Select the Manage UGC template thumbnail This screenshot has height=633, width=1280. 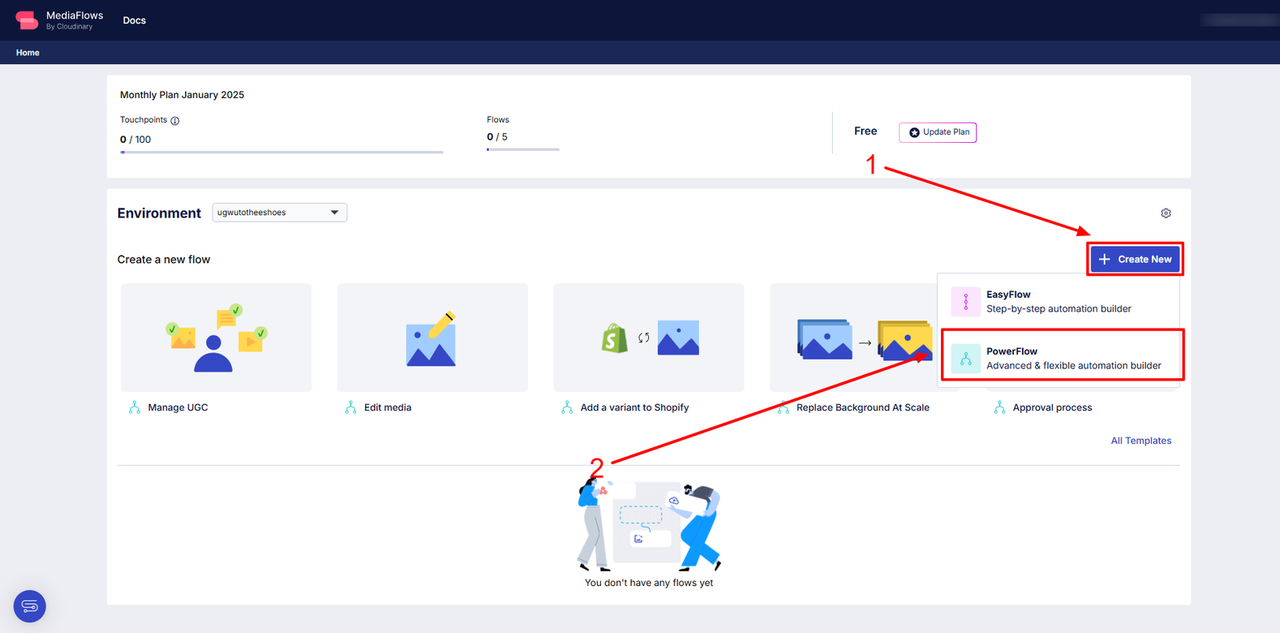pos(216,338)
